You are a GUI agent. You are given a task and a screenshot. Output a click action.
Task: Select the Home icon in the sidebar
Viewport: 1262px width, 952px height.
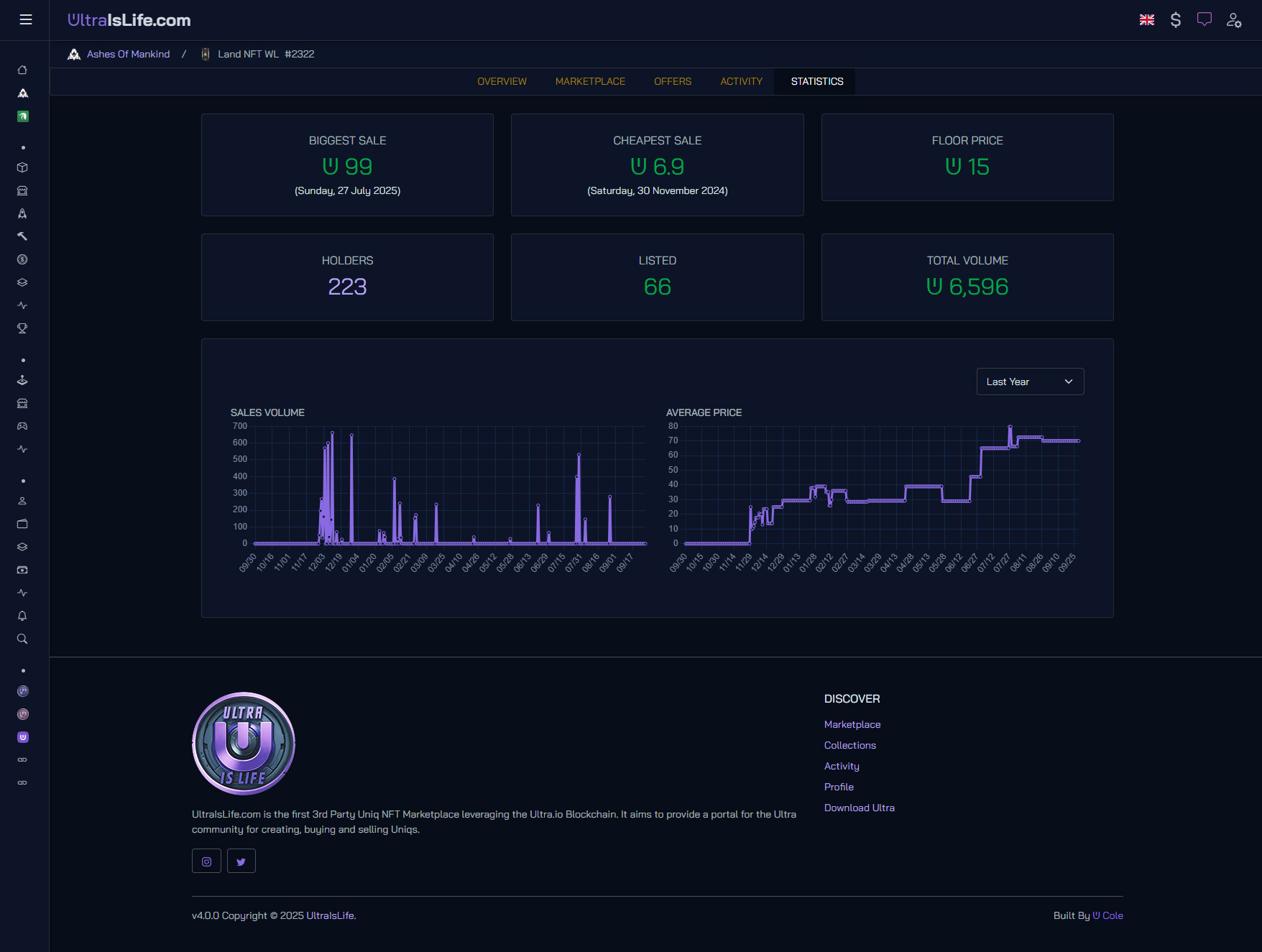(22, 70)
